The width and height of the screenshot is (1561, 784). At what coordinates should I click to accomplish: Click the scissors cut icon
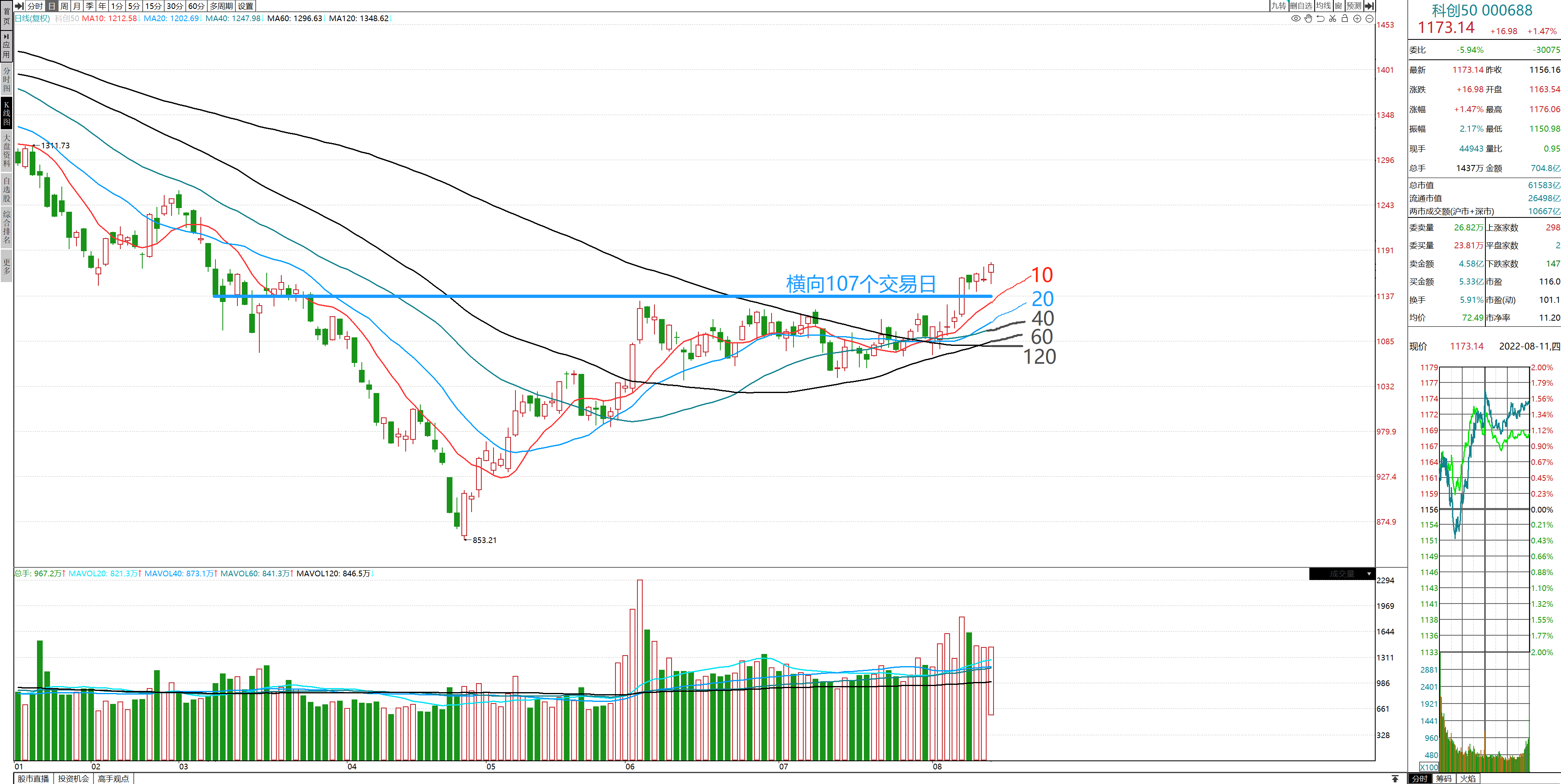1333,19
